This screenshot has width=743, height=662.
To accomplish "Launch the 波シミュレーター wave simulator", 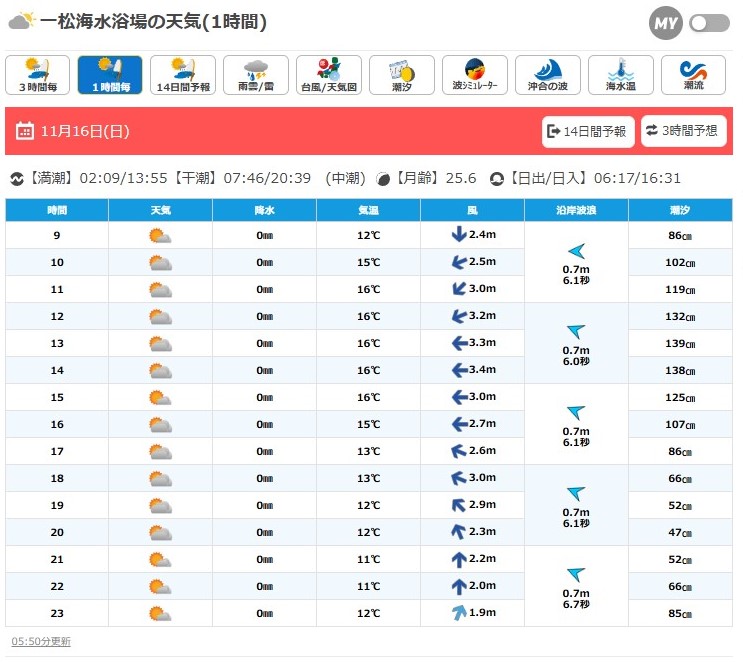I will tap(475, 75).
